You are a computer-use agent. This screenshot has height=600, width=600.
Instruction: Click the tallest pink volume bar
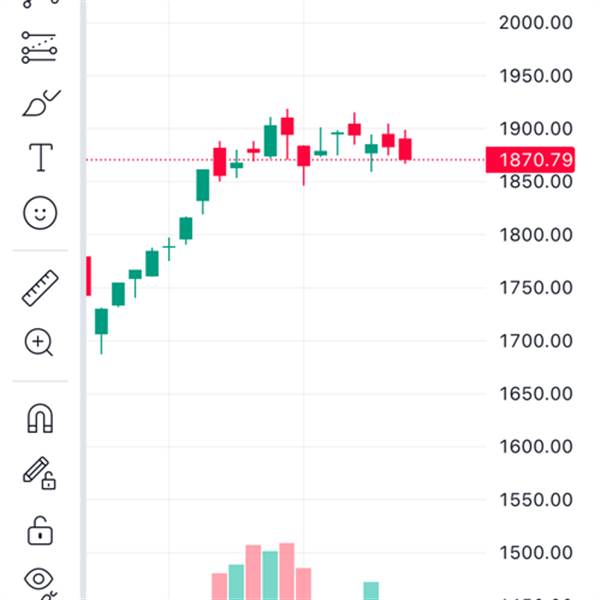pyautogui.click(x=287, y=570)
